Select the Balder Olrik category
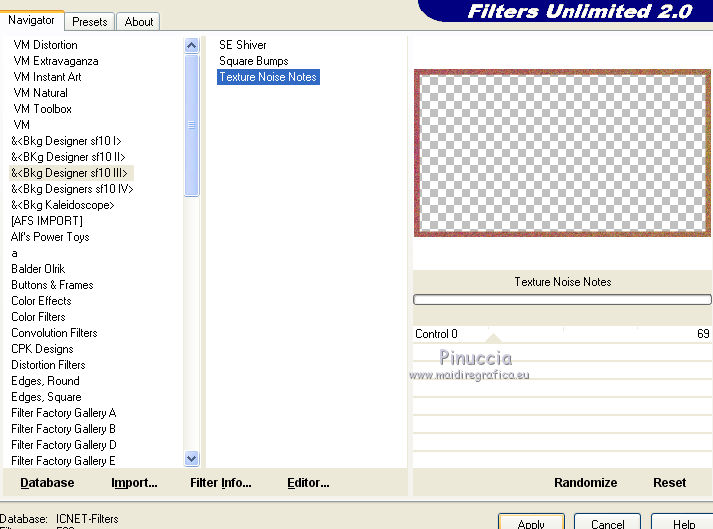This screenshot has height=529, width=713. click(x=38, y=269)
